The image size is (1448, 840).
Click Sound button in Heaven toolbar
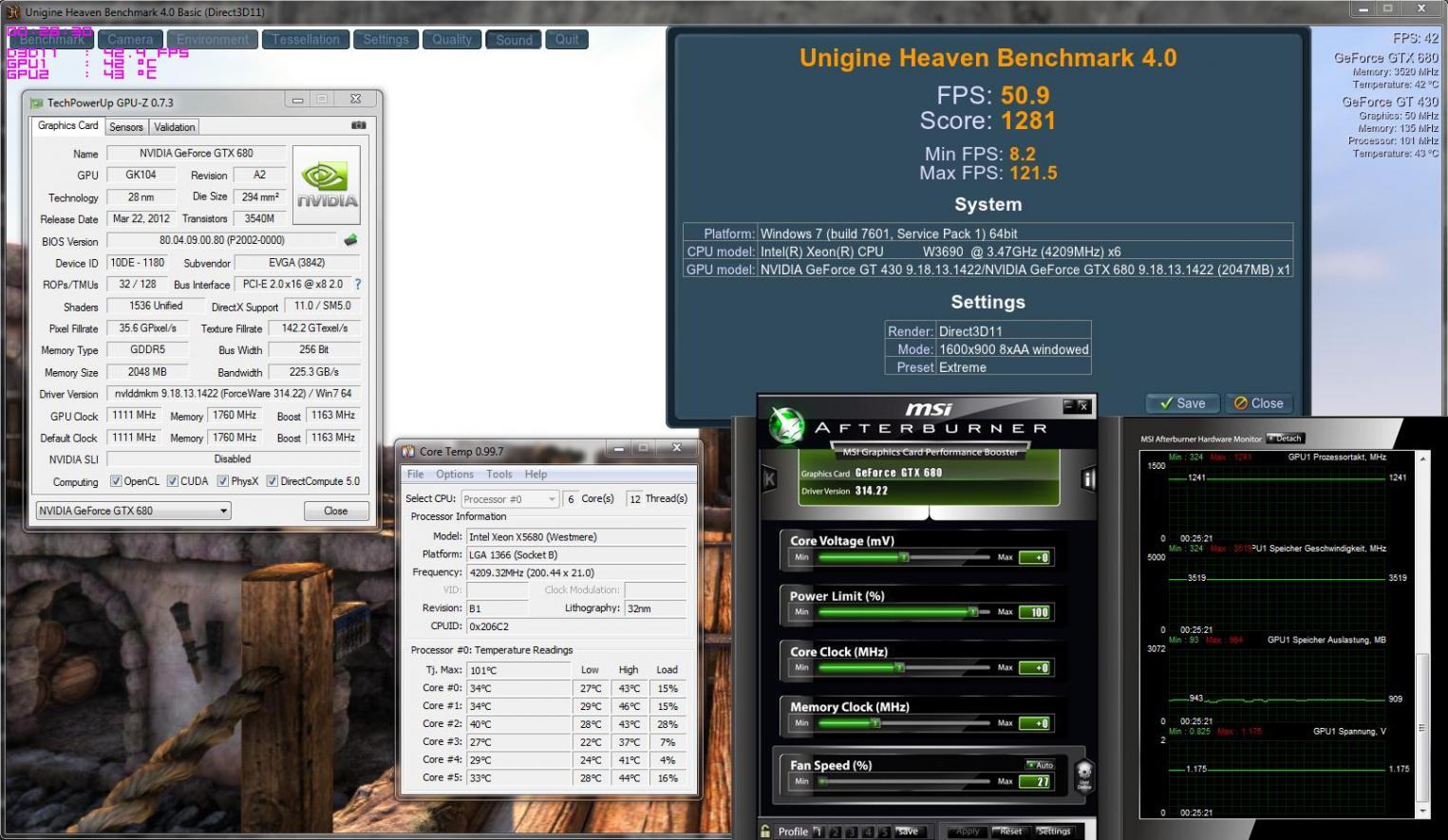click(x=514, y=40)
